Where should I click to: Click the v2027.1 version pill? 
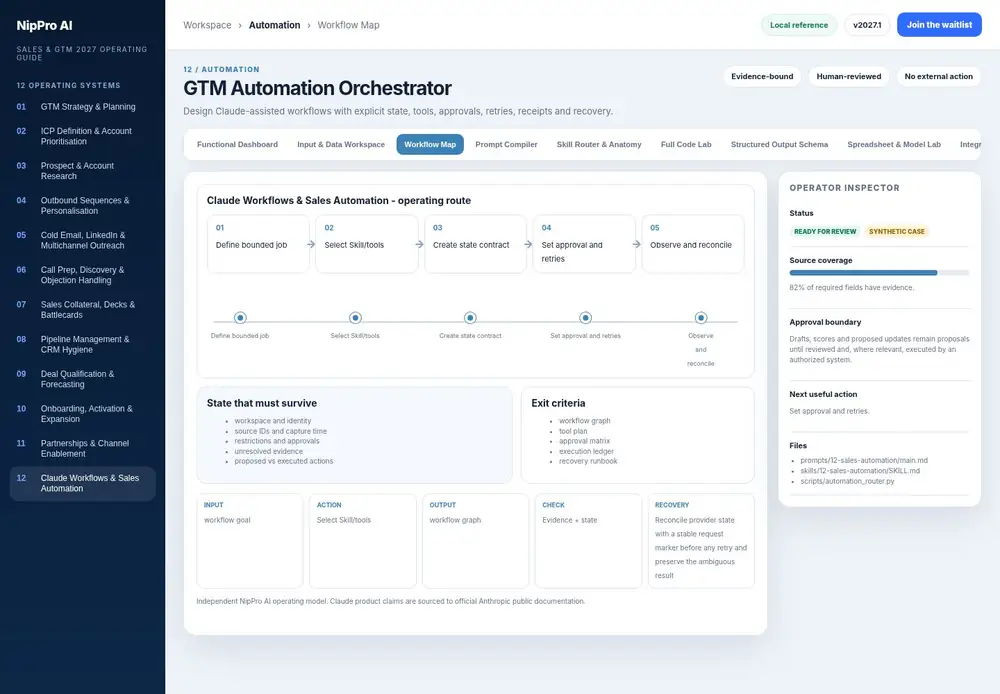[867, 25]
